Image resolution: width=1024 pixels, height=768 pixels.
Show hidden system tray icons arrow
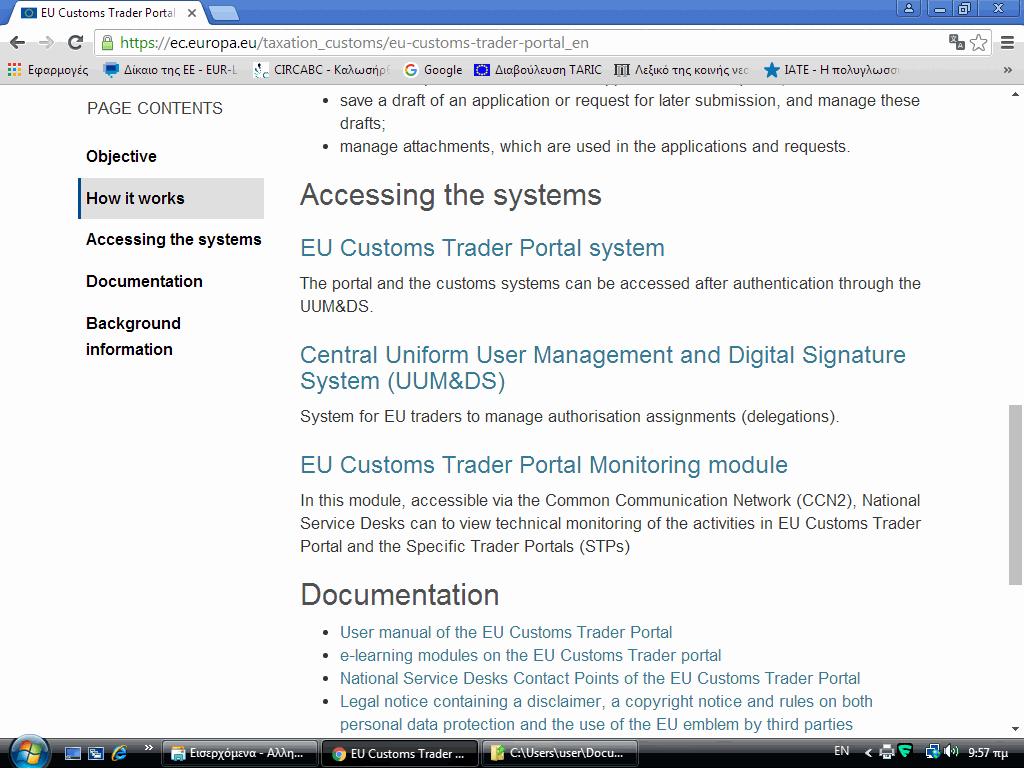pyautogui.click(x=868, y=752)
